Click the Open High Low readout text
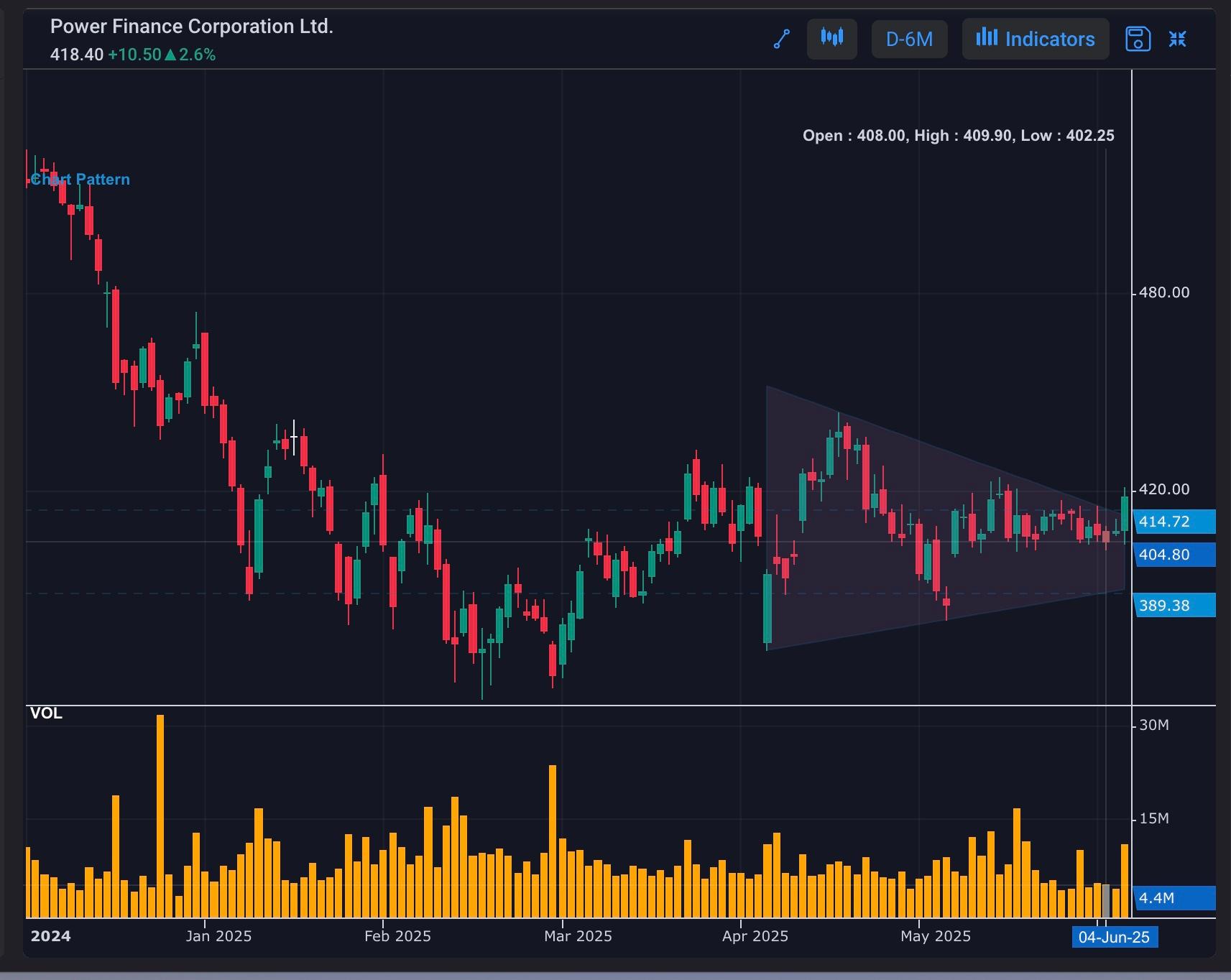The image size is (1231, 980). tap(959, 136)
